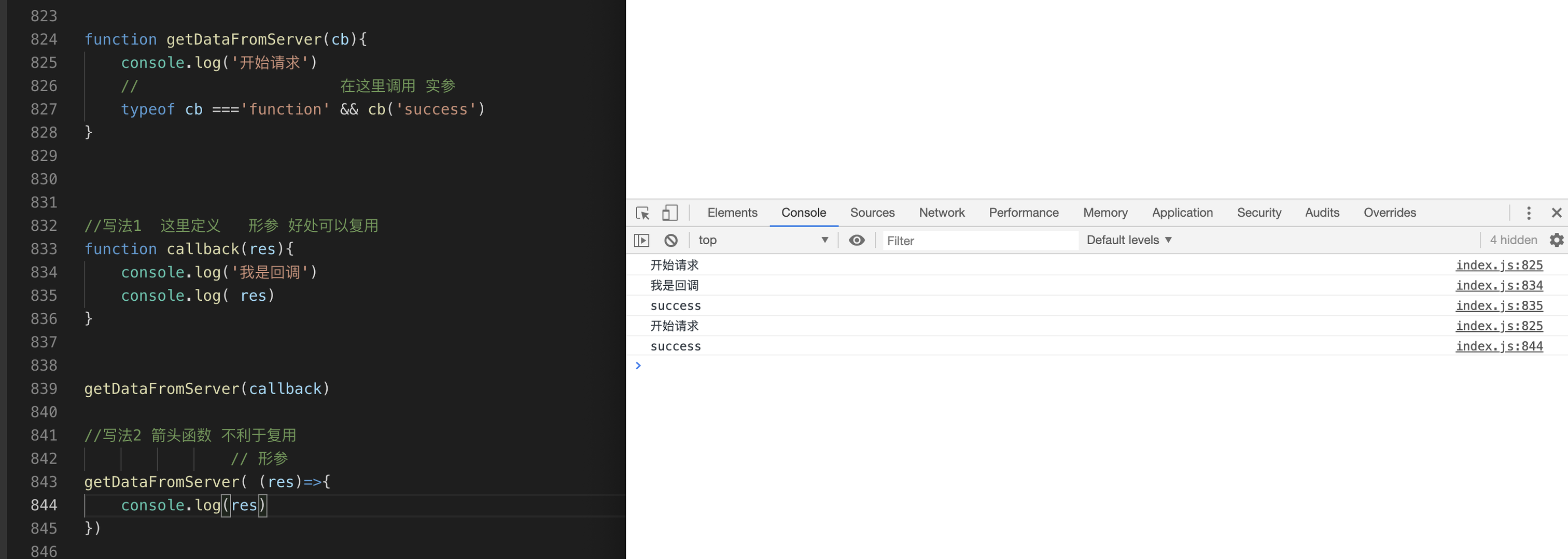
Task: Click the callback function name on line 833
Action: pos(203,248)
